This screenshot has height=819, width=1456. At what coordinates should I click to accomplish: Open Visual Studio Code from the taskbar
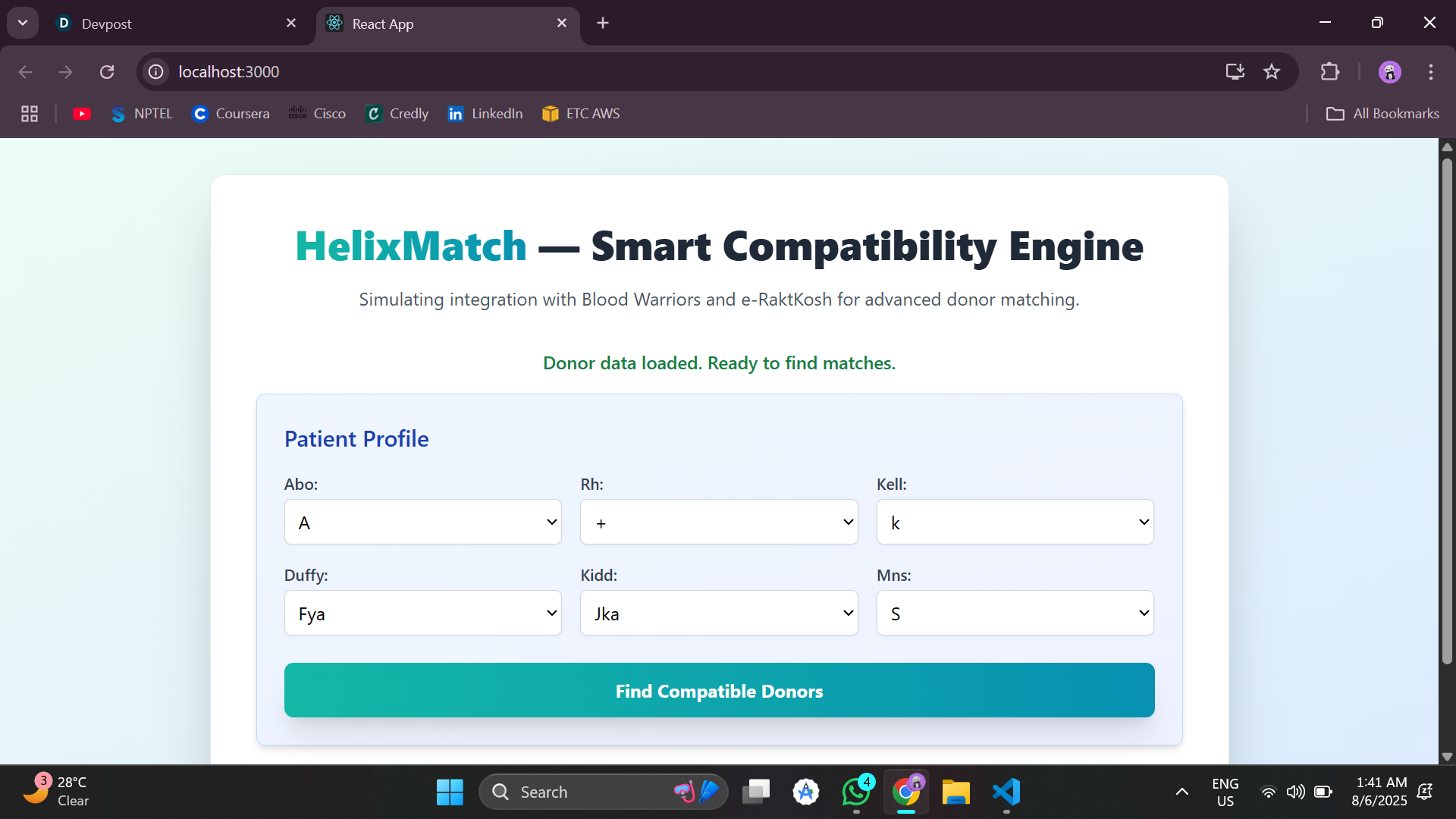[x=1006, y=792]
